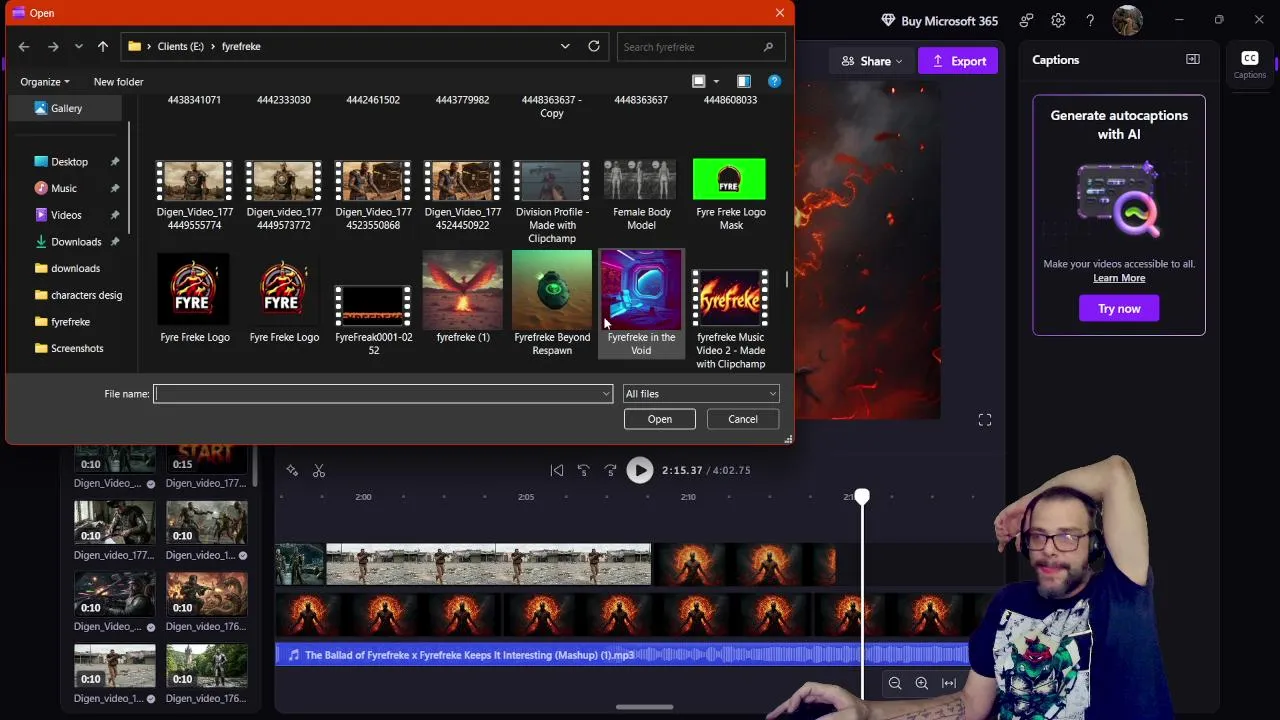Zoom in the timeline
This screenshot has height=720, width=1280.
click(922, 683)
